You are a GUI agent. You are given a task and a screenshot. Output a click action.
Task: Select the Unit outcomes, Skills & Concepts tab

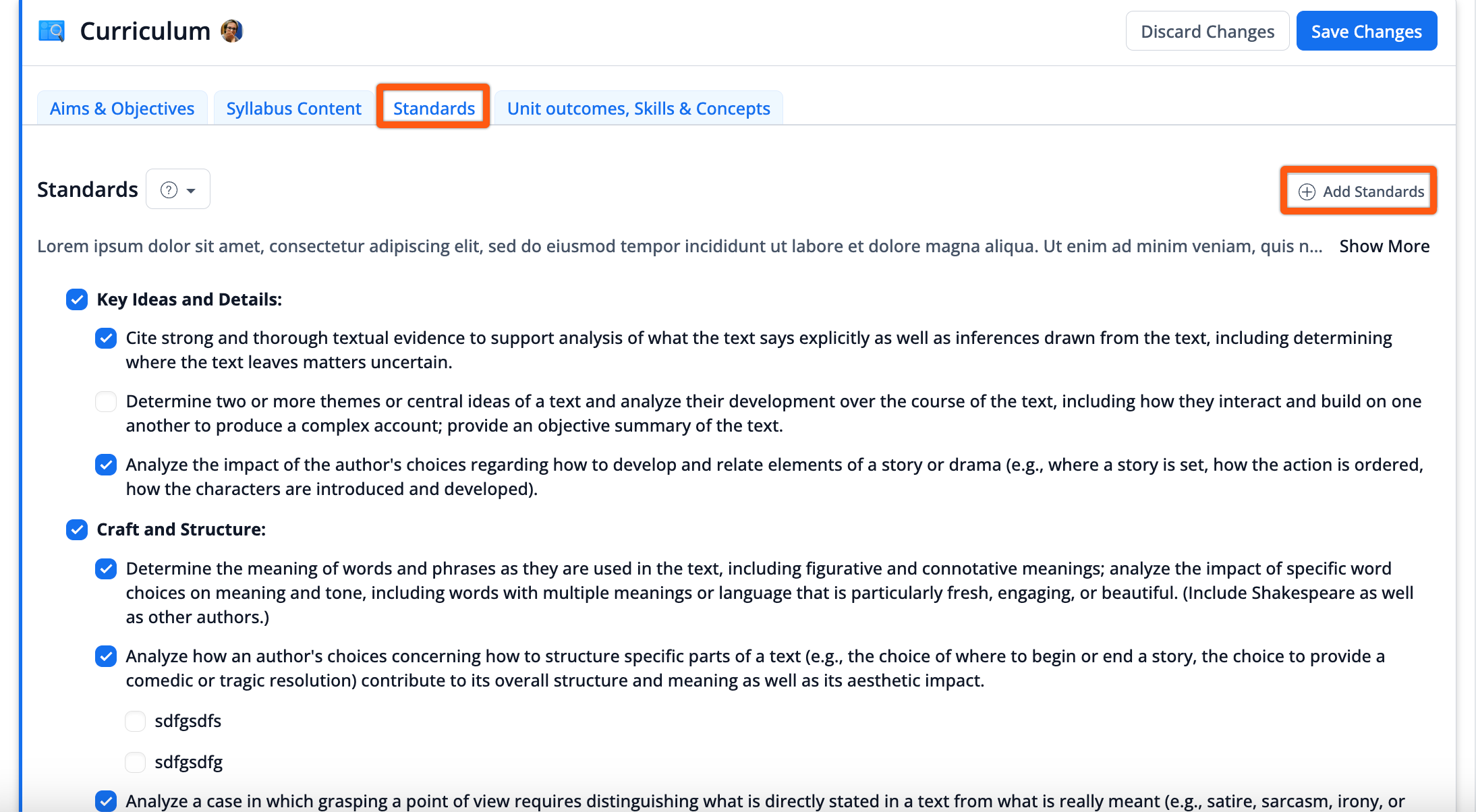pyautogui.click(x=638, y=108)
